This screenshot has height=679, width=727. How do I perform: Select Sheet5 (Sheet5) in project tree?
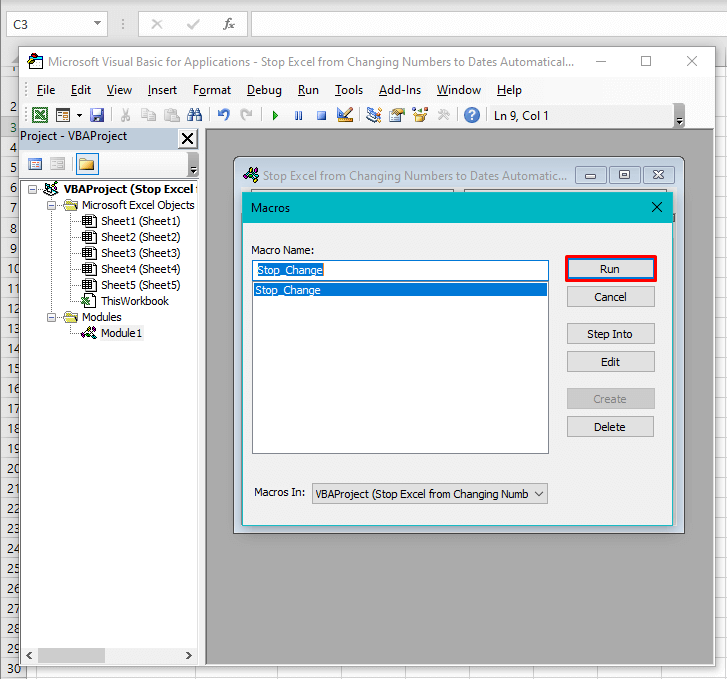pos(140,285)
